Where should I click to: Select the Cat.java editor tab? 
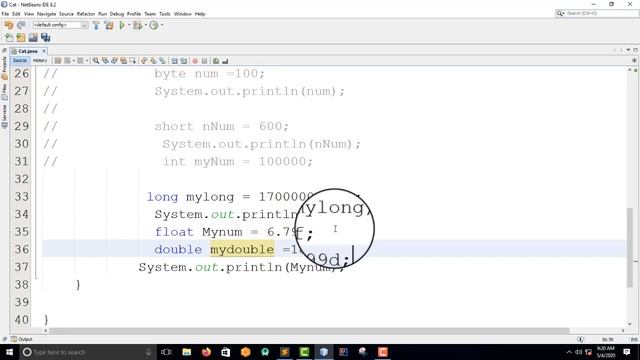point(28,51)
